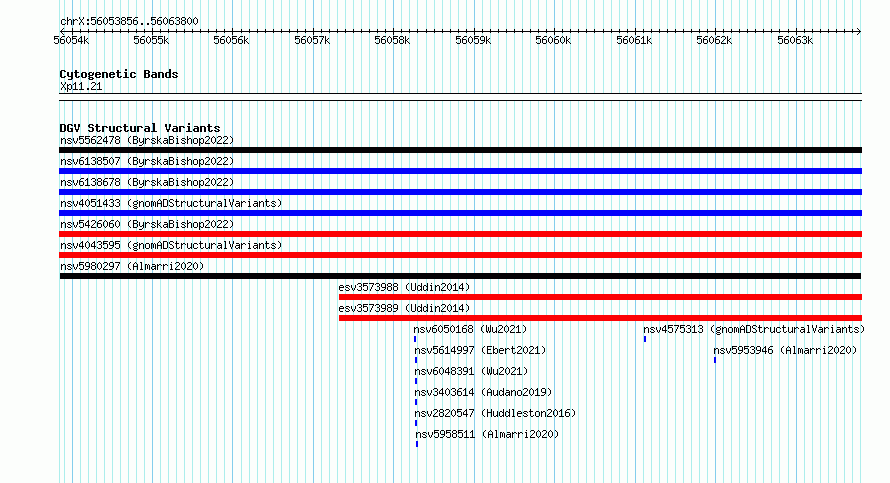Screen dimensions: 890x483
Task: Click the nsv2820547 (Huddleston2016) label
Action: pos(495,414)
